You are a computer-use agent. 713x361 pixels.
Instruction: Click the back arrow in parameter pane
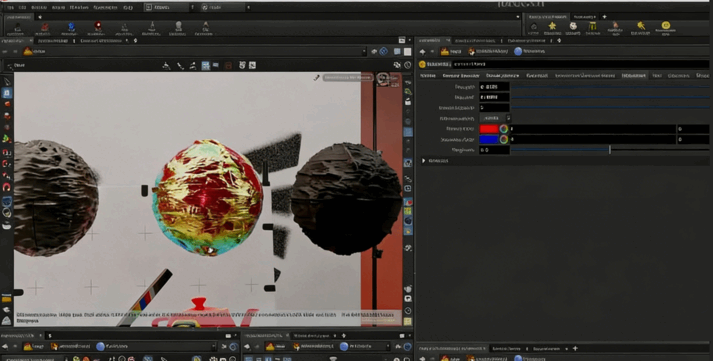tap(422, 51)
